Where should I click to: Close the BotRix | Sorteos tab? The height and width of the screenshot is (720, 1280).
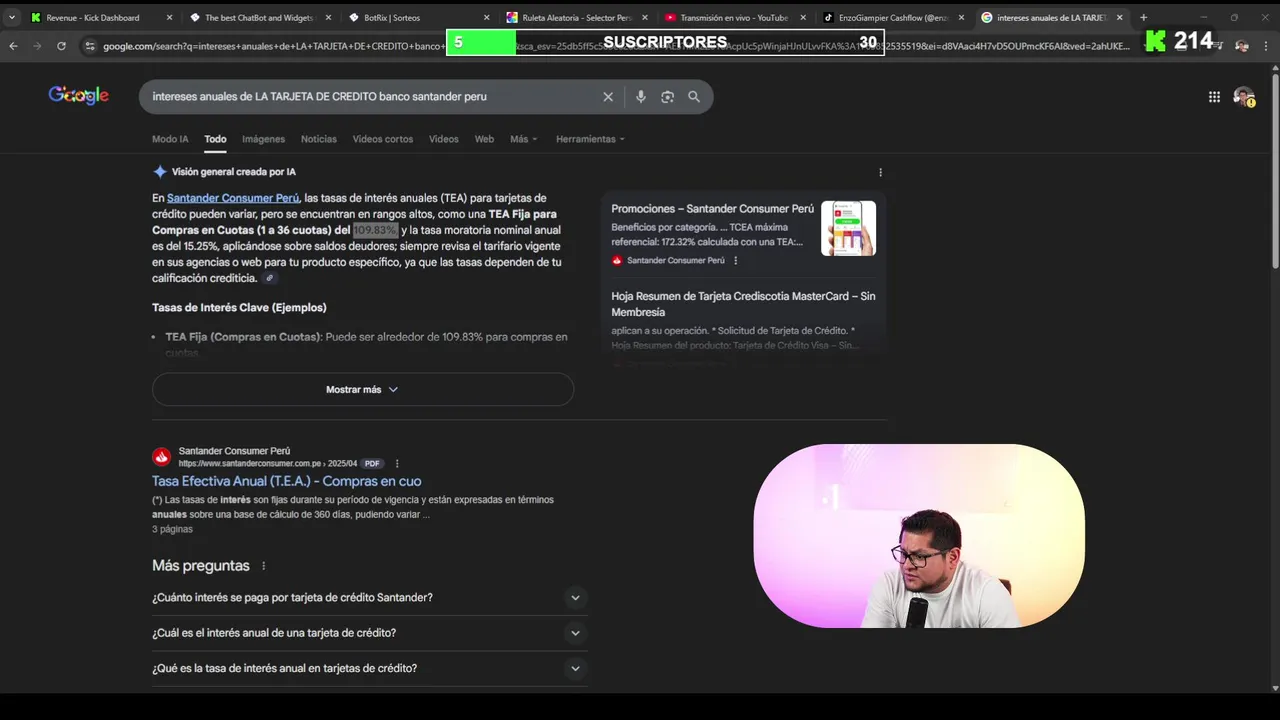[x=486, y=18]
